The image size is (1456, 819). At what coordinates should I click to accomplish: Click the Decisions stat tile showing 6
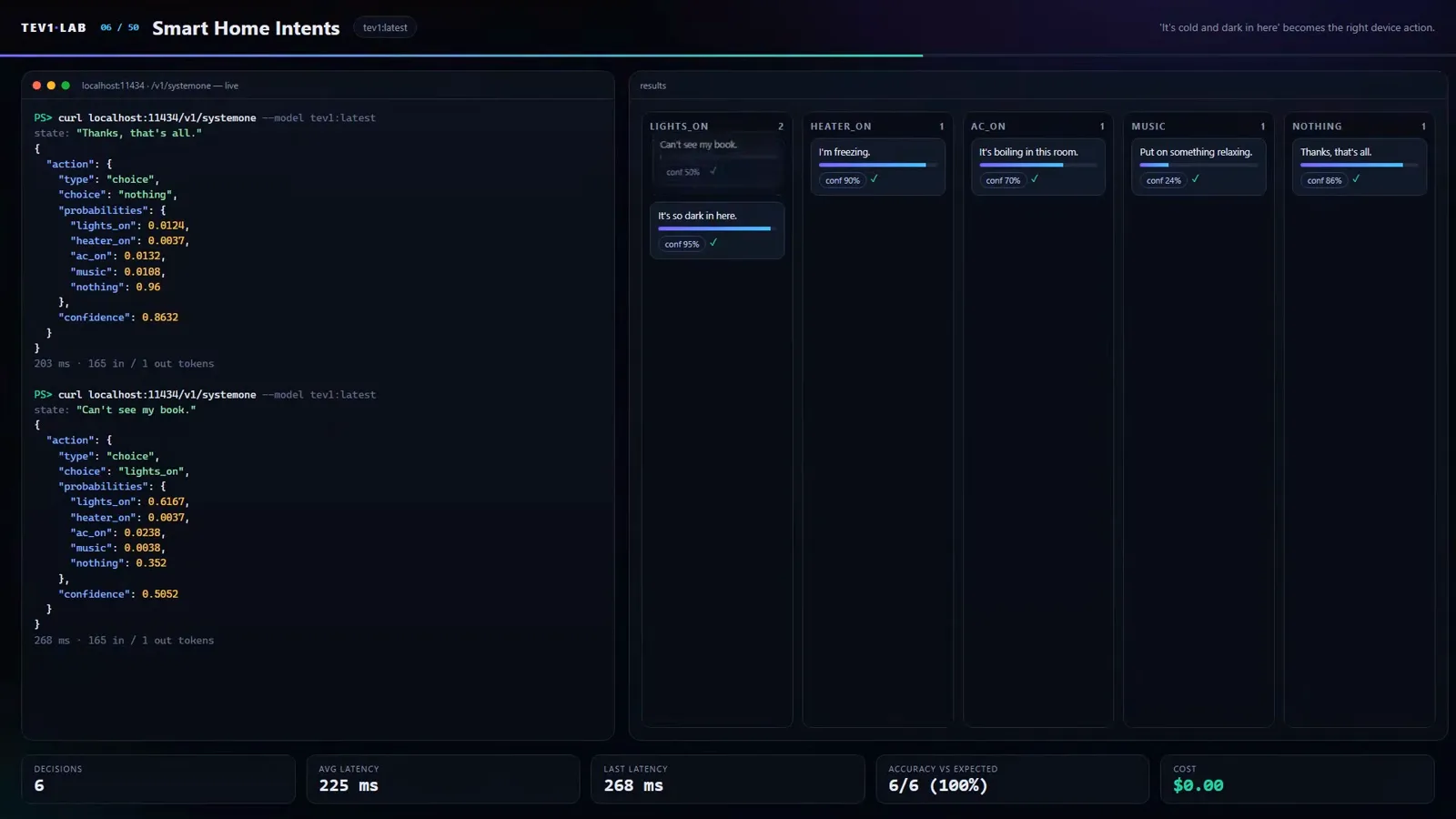[158, 779]
